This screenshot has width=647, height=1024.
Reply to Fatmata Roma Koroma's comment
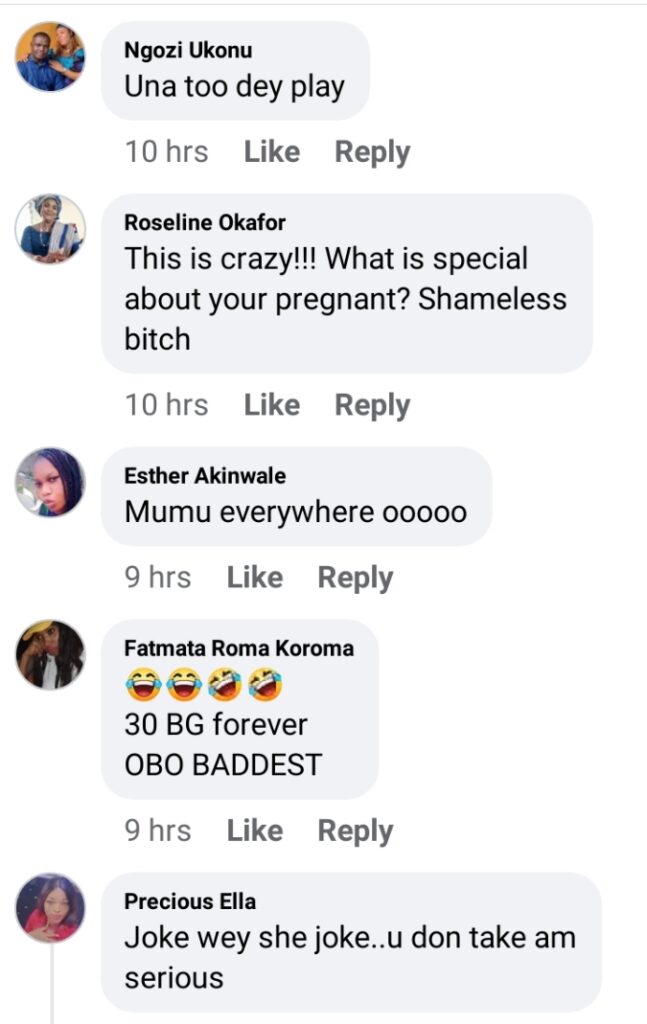pyautogui.click(x=355, y=831)
